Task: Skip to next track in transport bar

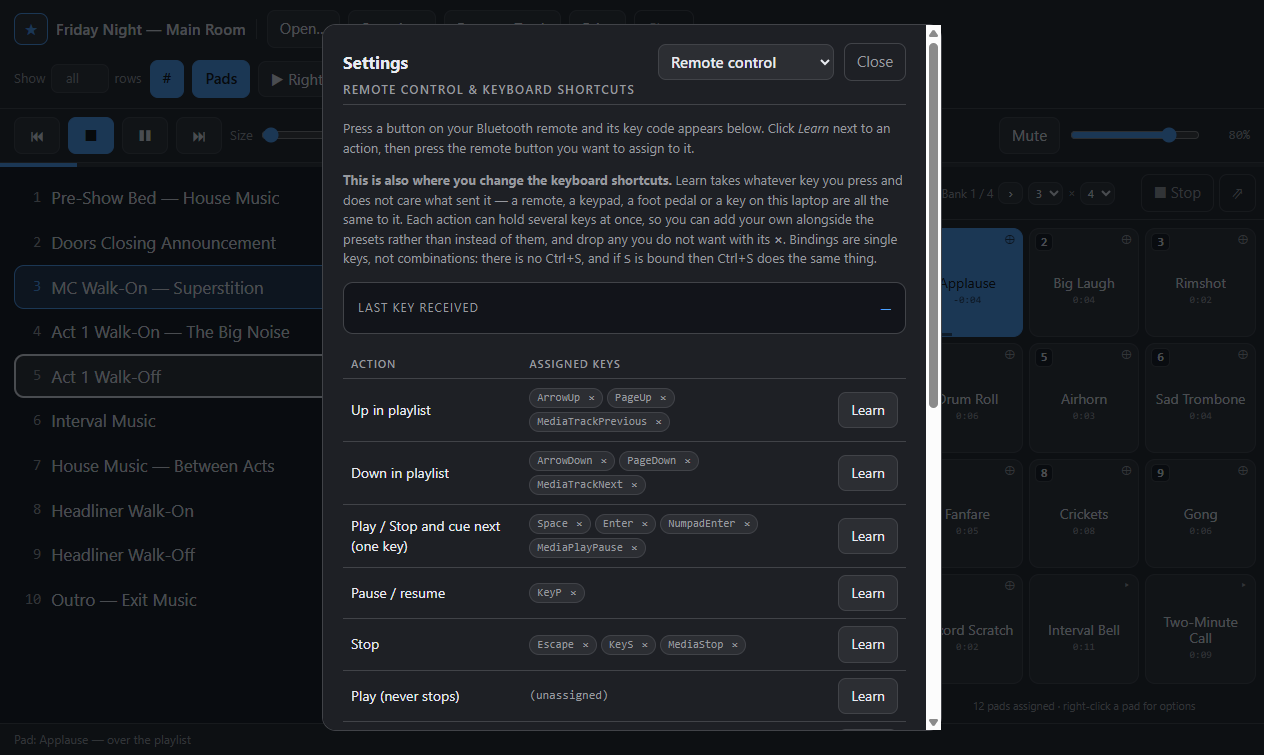Action: [199, 136]
